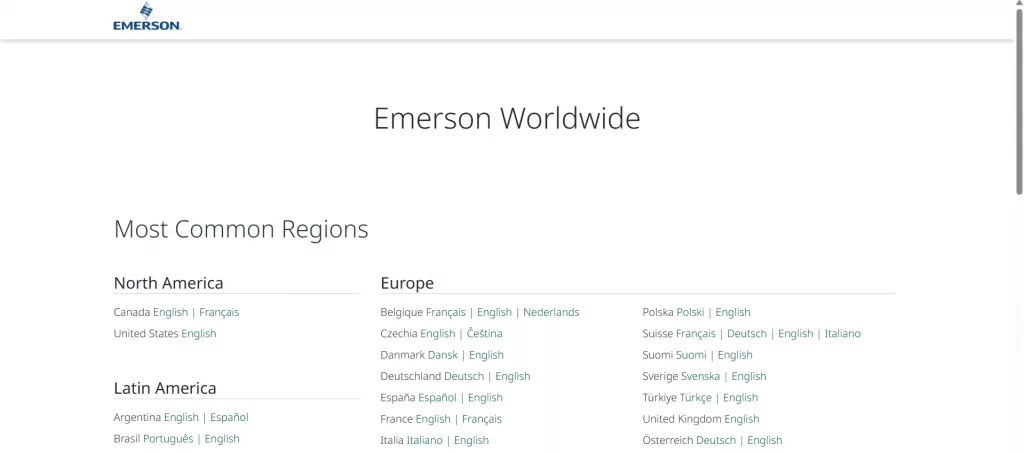Select France English link
Screen dimensions: 1024x453
(433, 419)
